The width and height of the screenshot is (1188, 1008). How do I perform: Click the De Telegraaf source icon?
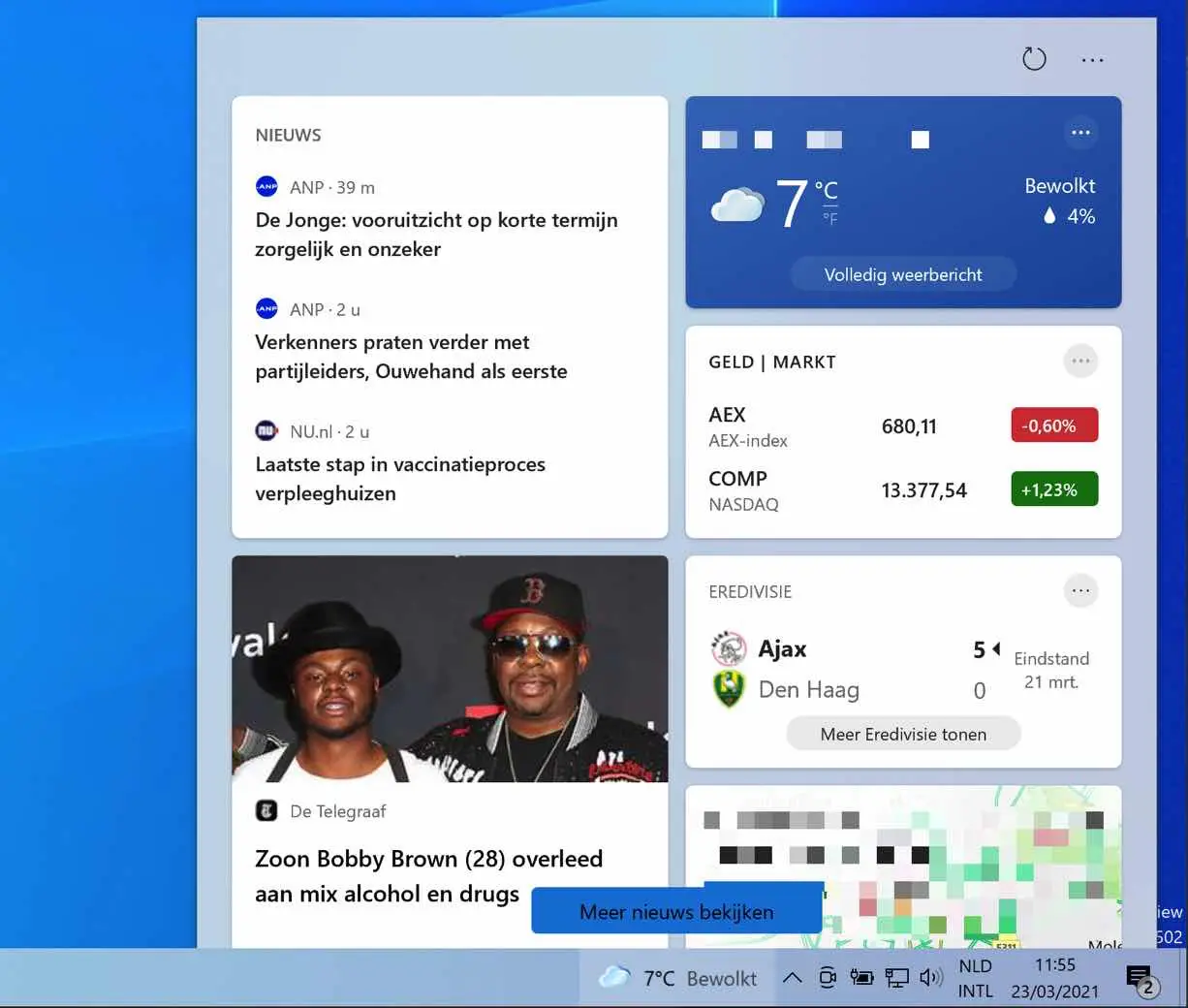click(x=266, y=810)
